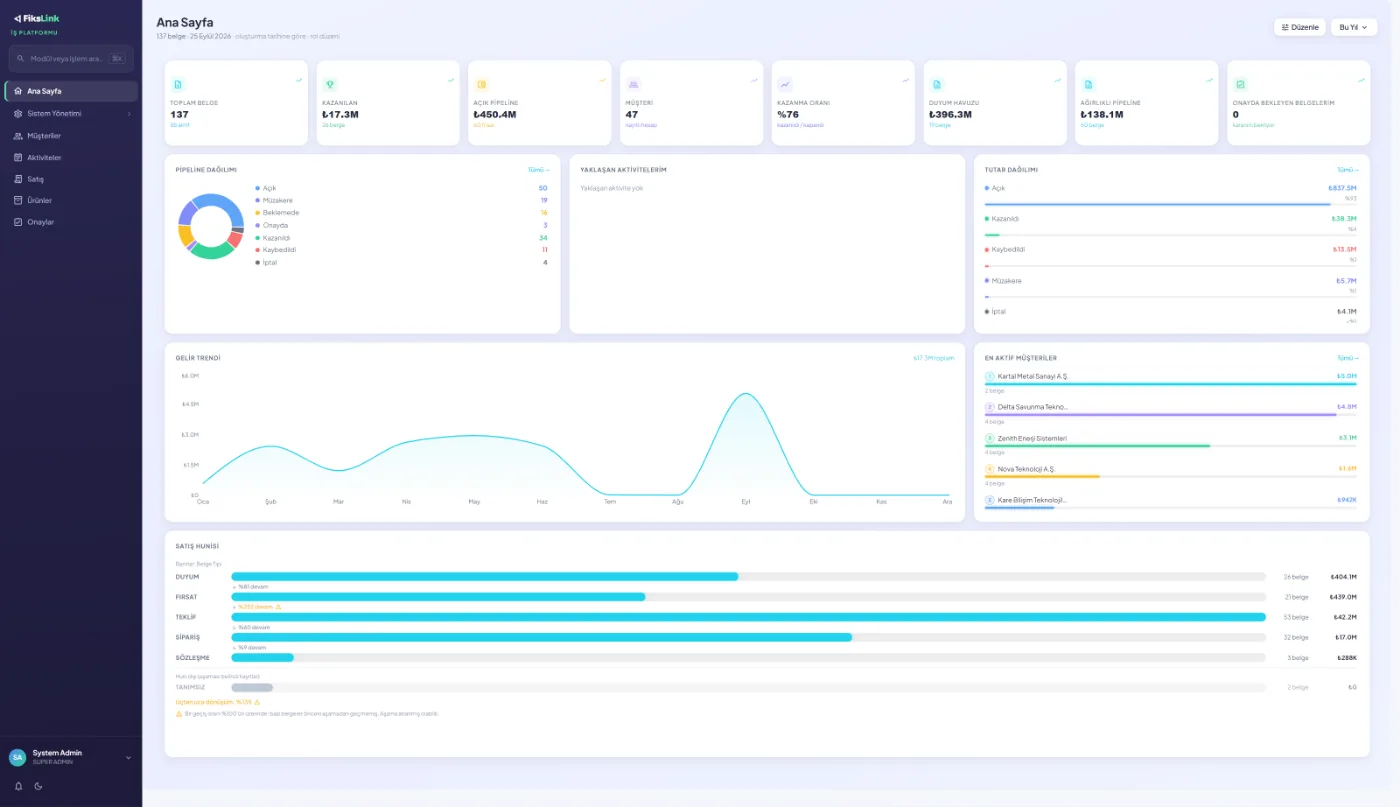Click the Pipeline Dağılımı donut chart
Viewport: 1400px width, 807px height.
[210, 226]
